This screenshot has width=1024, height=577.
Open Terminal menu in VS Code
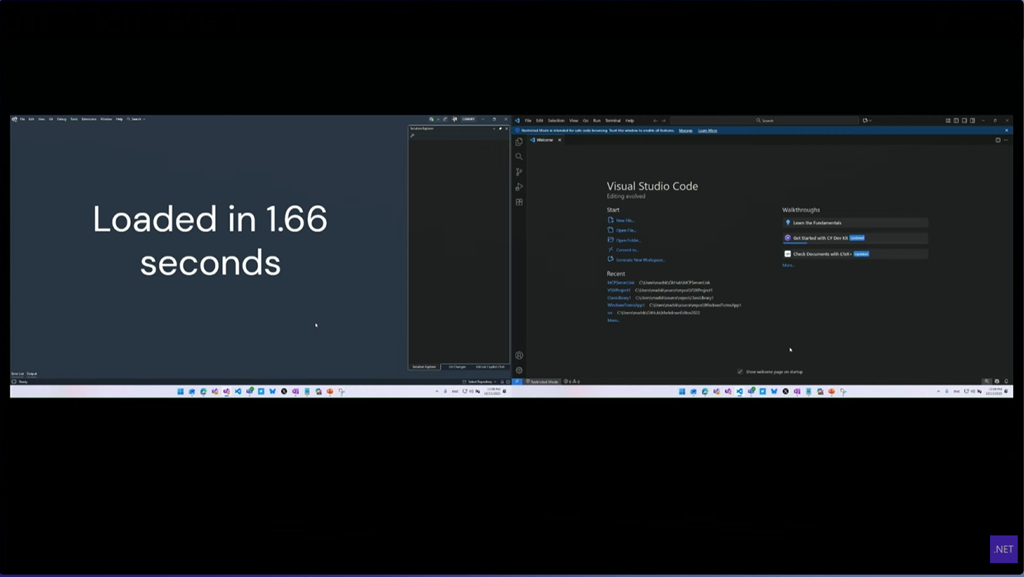[613, 121]
